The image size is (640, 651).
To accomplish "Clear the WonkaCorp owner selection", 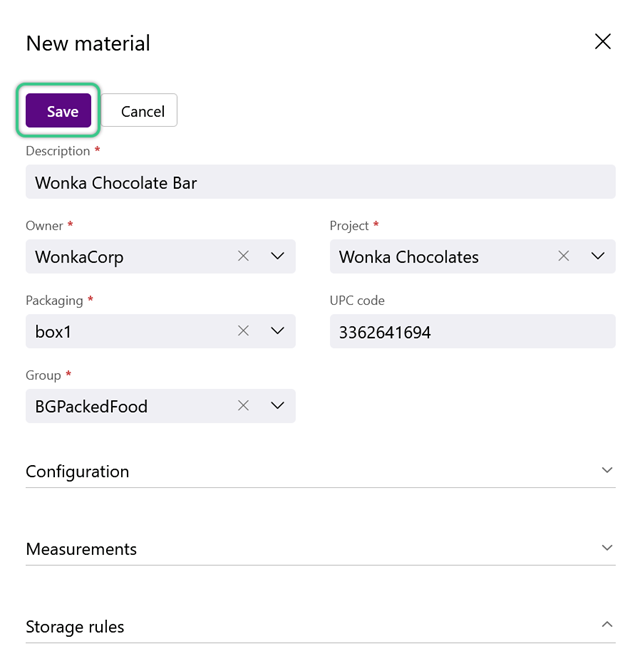I will 243,256.
